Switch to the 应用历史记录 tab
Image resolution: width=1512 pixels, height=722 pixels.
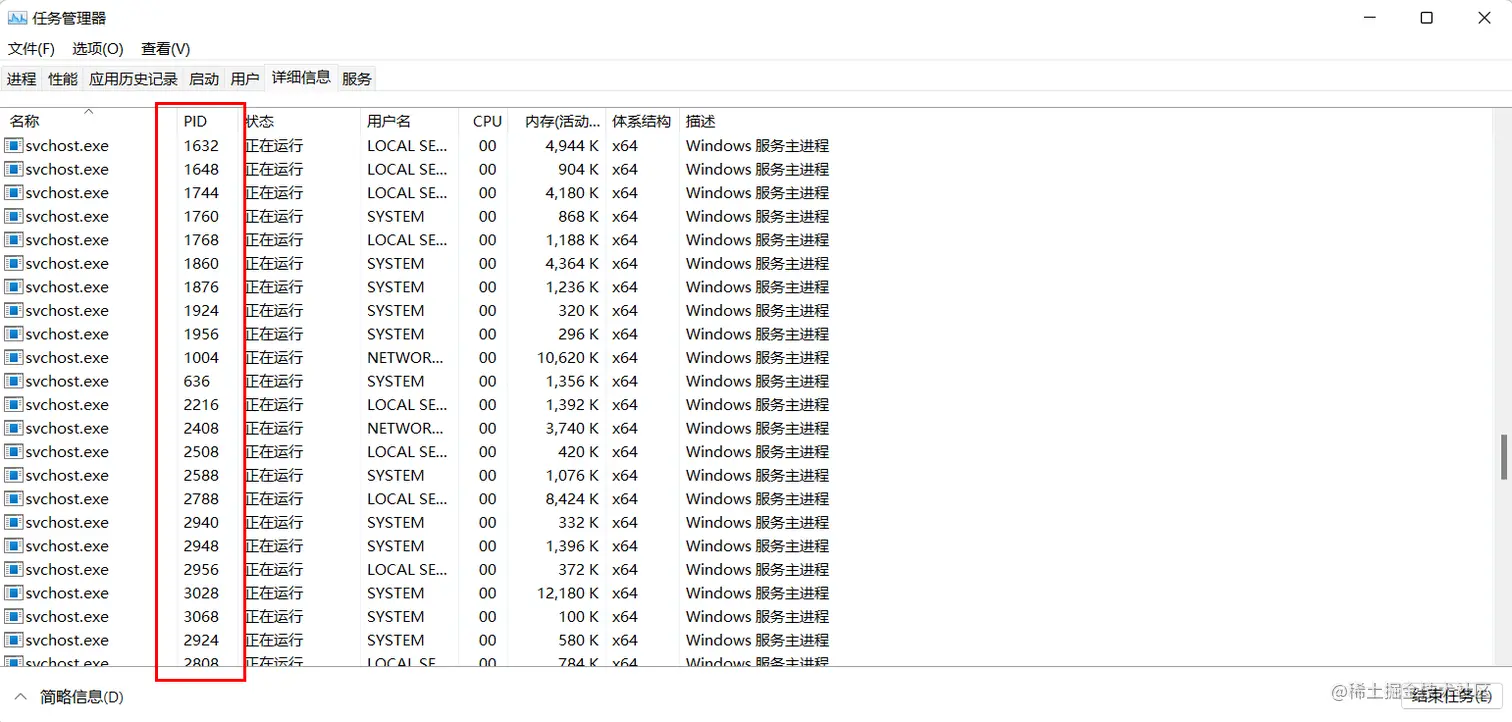(x=133, y=79)
